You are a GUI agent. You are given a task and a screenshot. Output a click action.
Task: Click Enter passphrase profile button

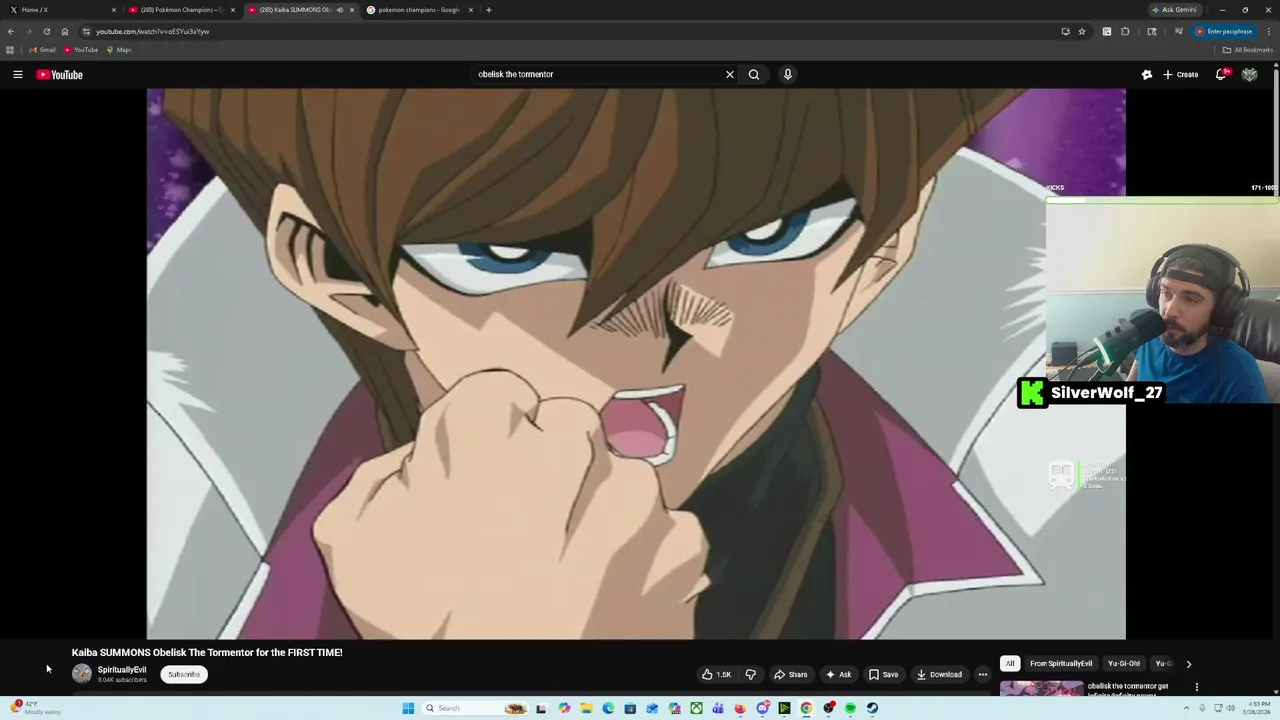click(x=1224, y=31)
